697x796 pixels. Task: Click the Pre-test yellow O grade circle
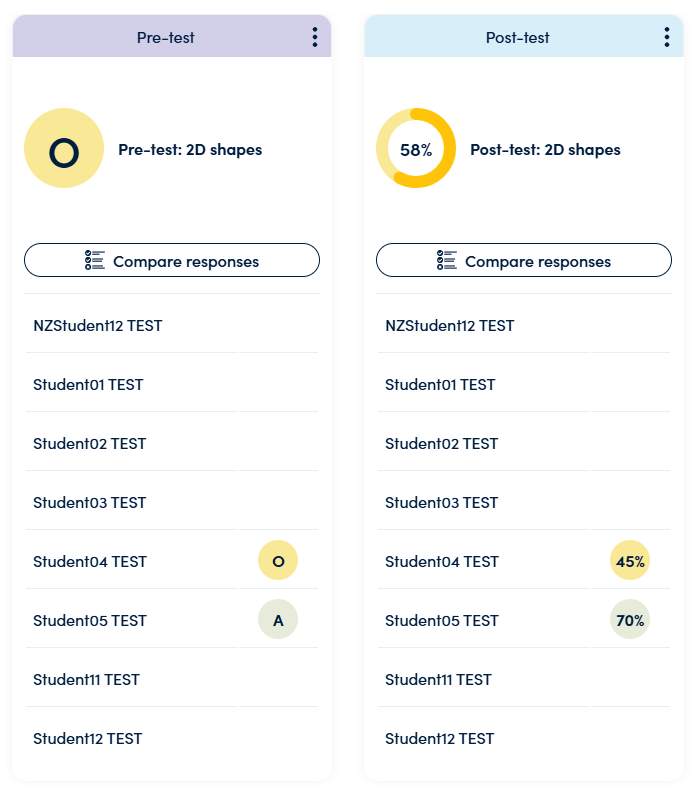coord(64,148)
